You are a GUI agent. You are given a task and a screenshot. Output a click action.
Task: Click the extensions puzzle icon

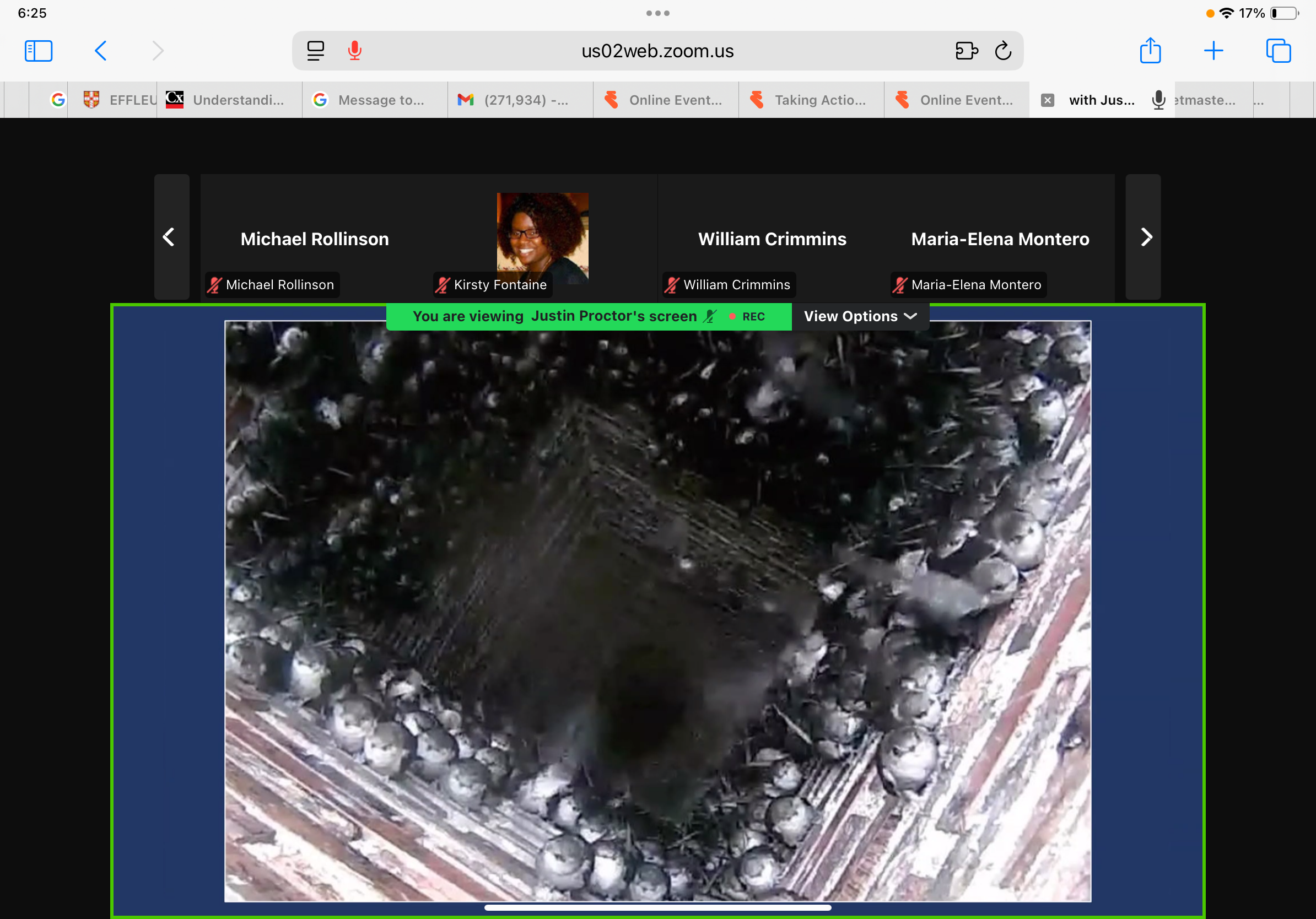967,51
